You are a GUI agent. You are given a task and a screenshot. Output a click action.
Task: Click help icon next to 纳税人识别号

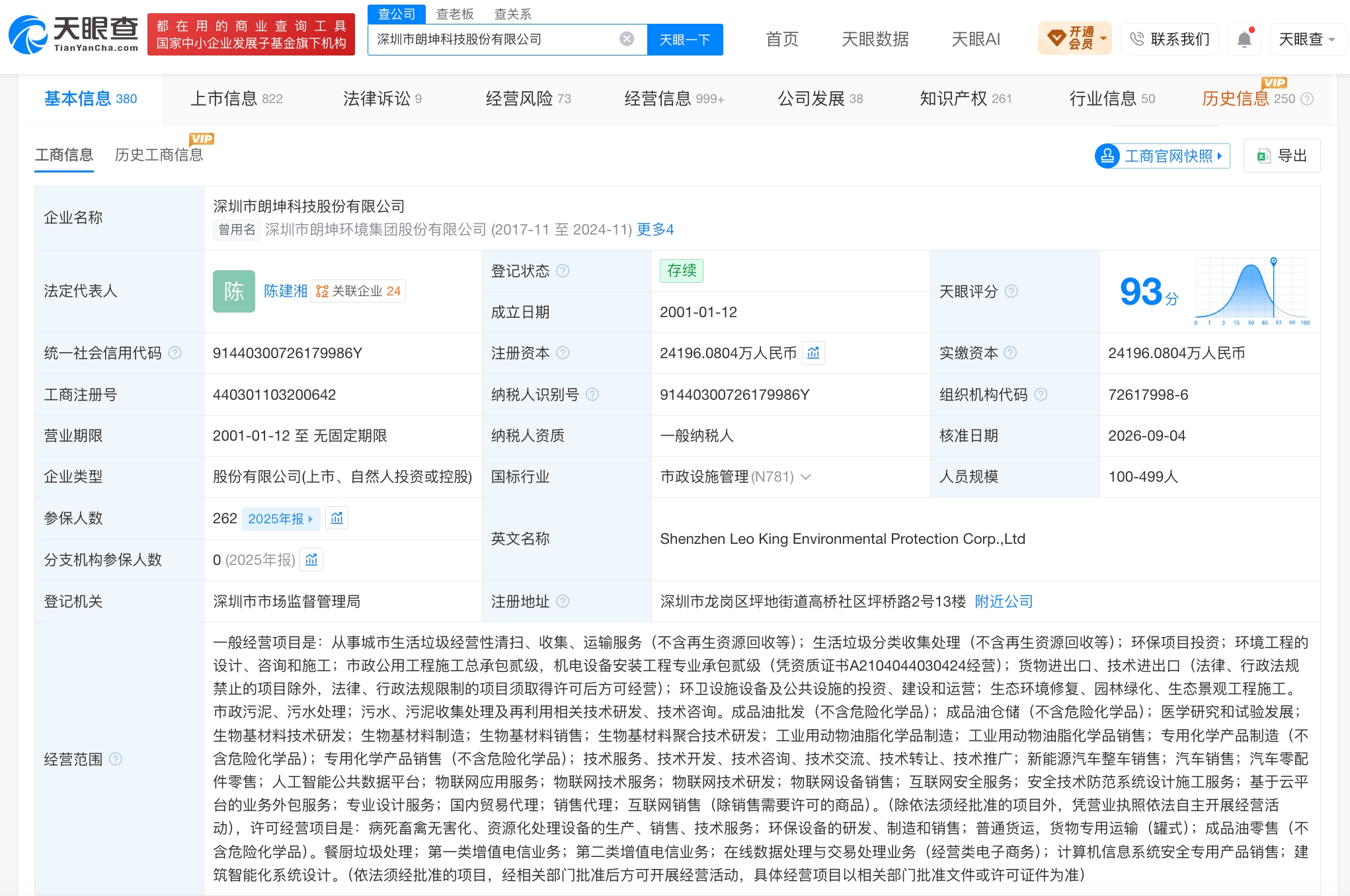coord(592,394)
